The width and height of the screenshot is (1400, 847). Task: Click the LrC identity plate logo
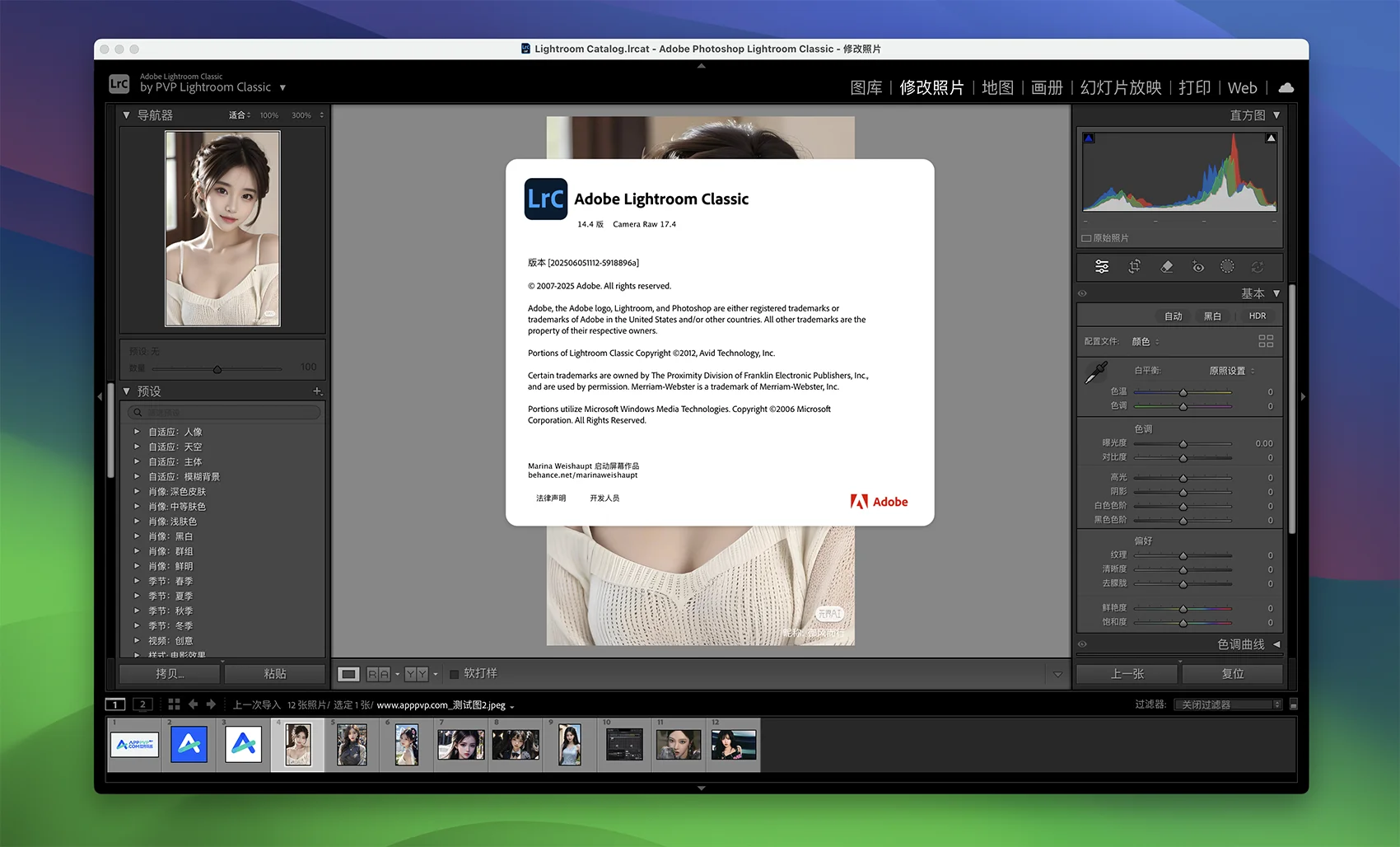pyautogui.click(x=119, y=83)
